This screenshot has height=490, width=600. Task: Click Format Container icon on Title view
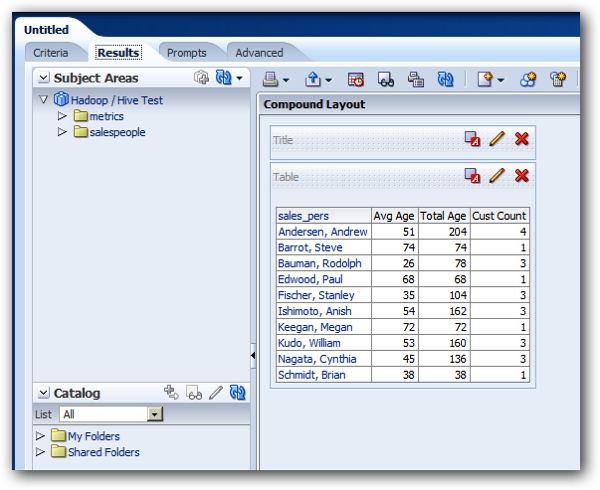click(472, 139)
